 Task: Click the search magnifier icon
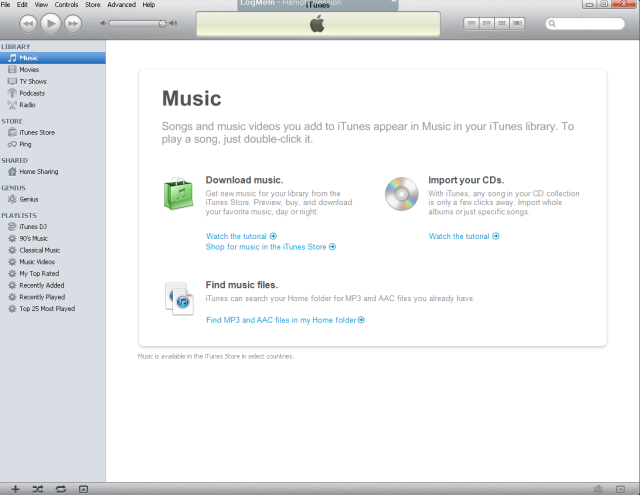pos(552,24)
